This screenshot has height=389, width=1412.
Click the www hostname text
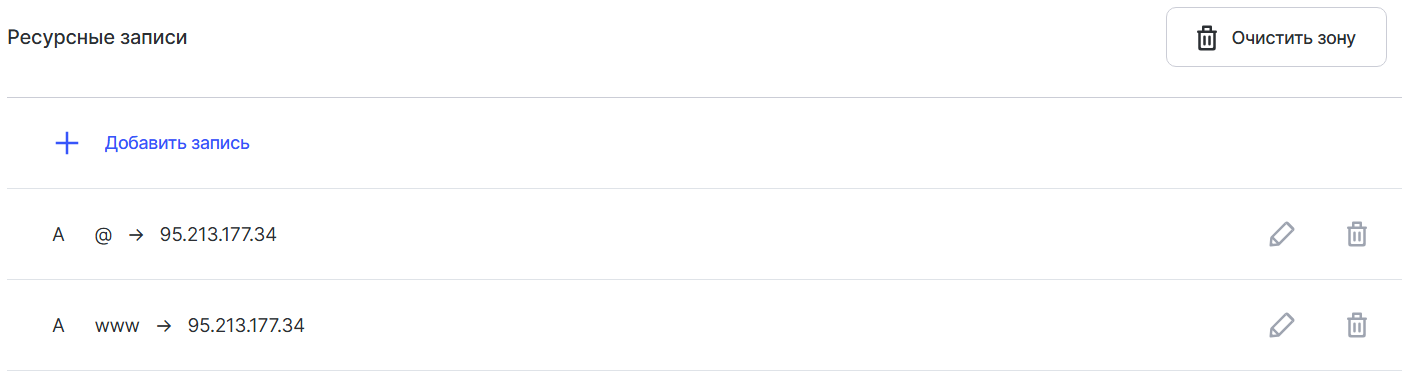pyautogui.click(x=117, y=326)
